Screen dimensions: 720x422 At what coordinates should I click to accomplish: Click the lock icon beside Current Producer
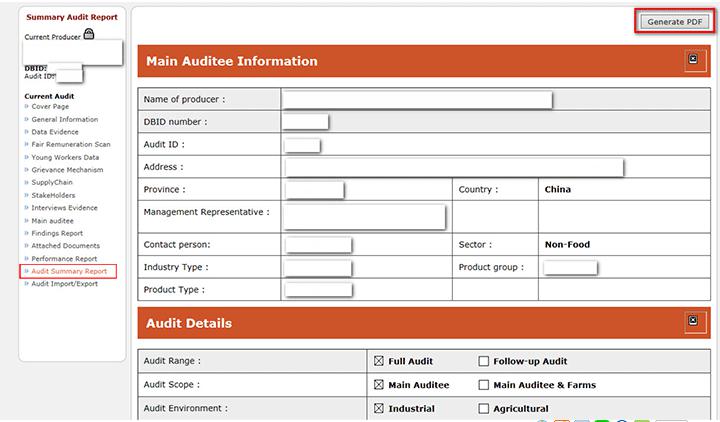(89, 35)
